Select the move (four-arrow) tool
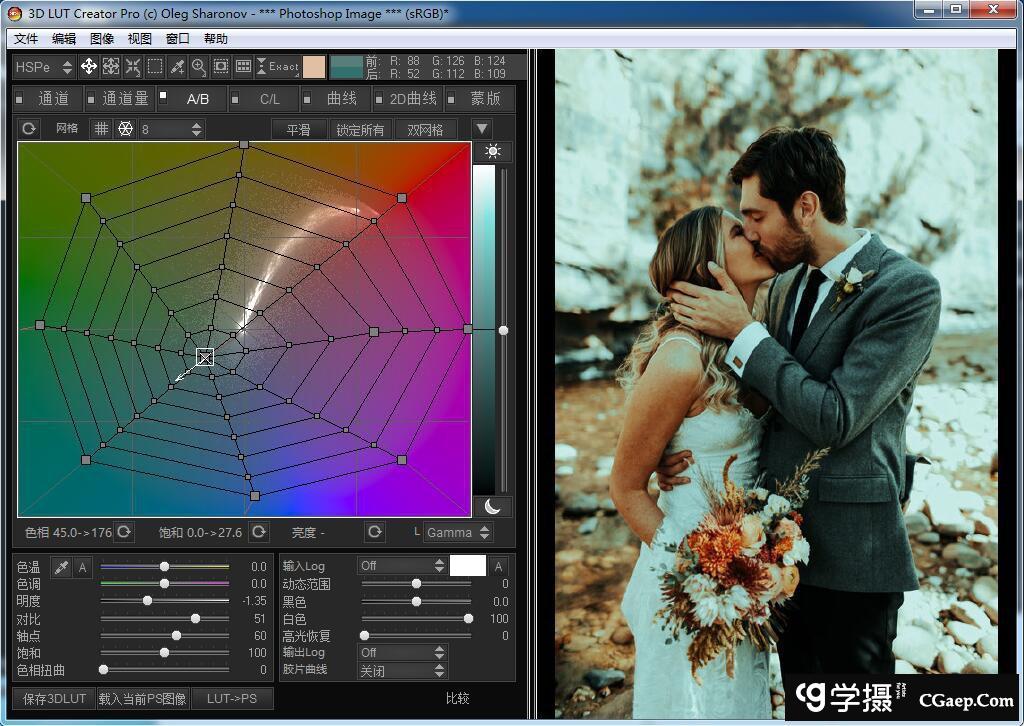This screenshot has height=726, width=1024. pos(89,67)
